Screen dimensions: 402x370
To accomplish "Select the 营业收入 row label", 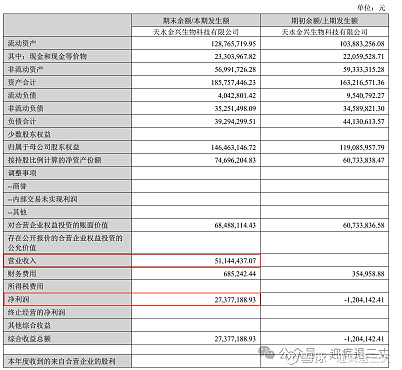I will click(x=22, y=261).
